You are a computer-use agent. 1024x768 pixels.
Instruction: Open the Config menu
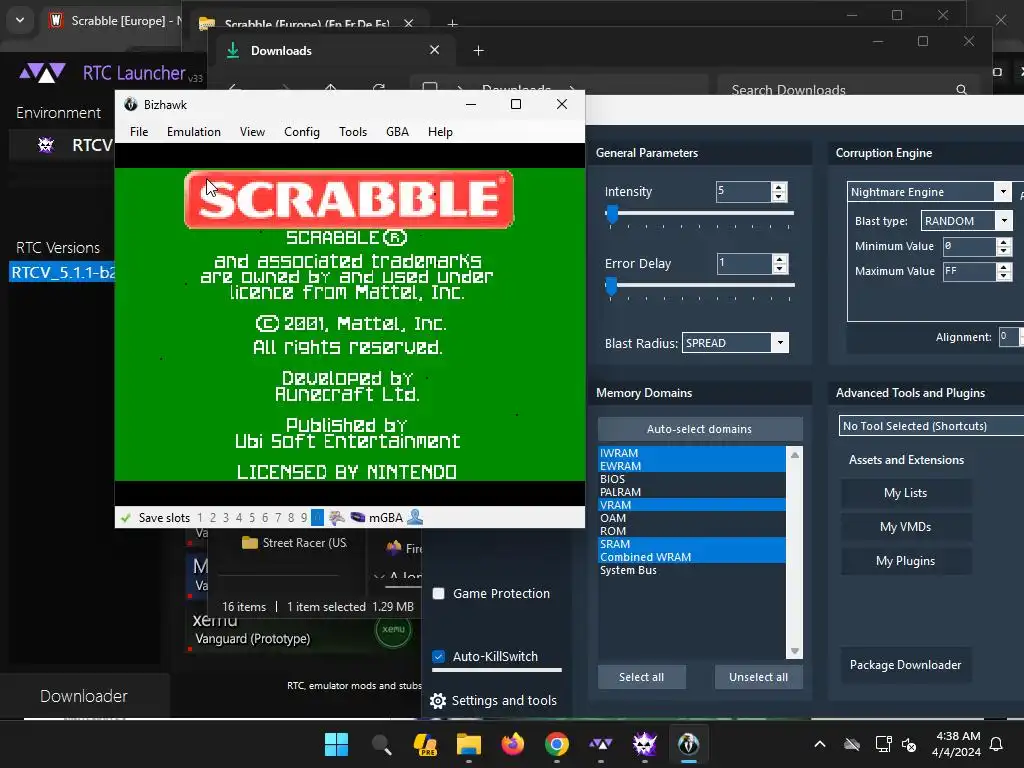302,132
